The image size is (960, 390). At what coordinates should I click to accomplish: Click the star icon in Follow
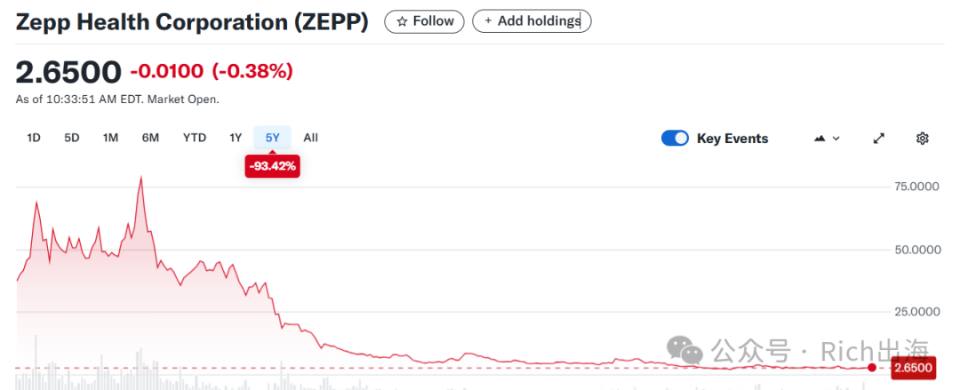pos(402,21)
